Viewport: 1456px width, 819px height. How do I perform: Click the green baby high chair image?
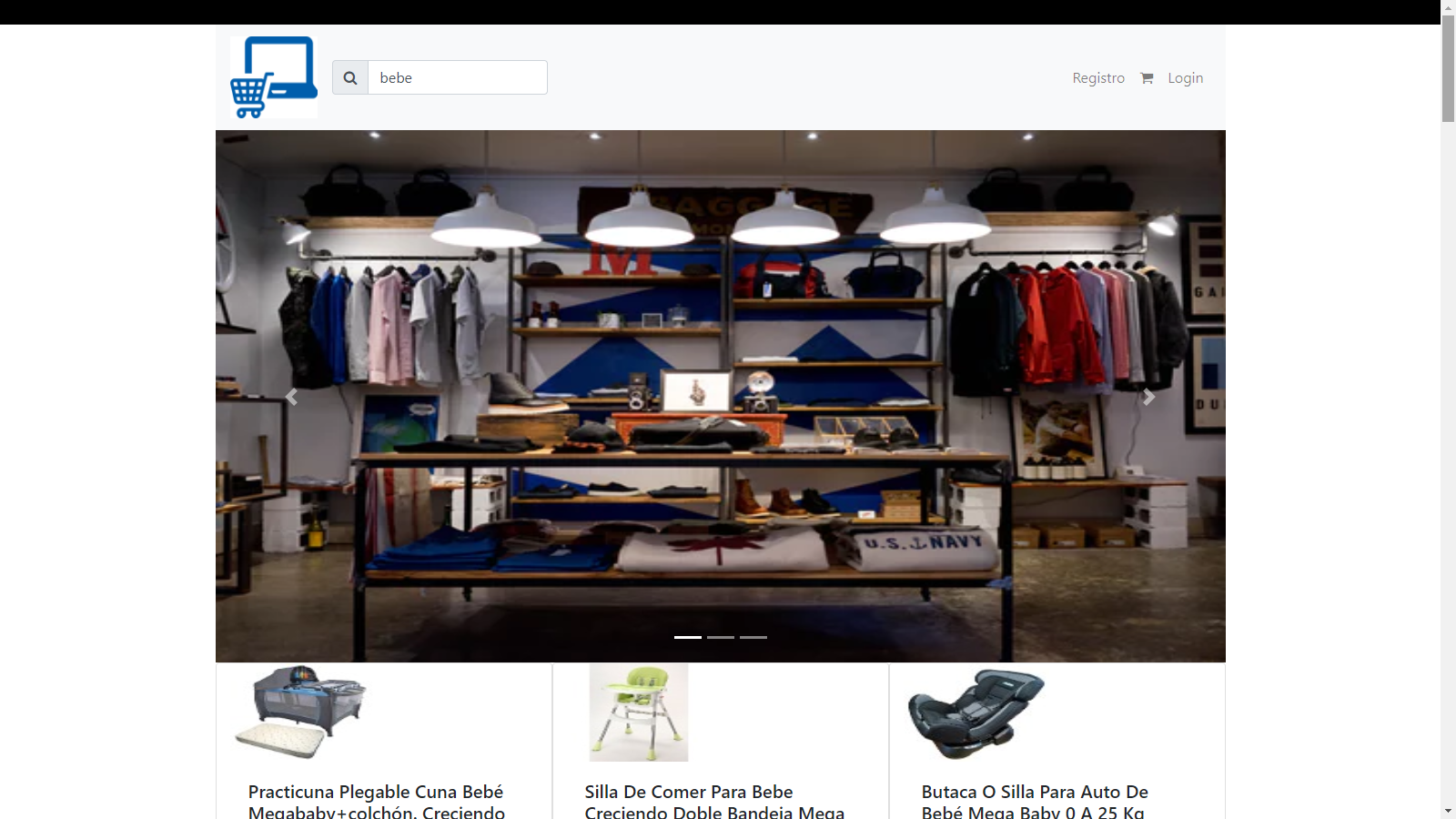tap(639, 713)
